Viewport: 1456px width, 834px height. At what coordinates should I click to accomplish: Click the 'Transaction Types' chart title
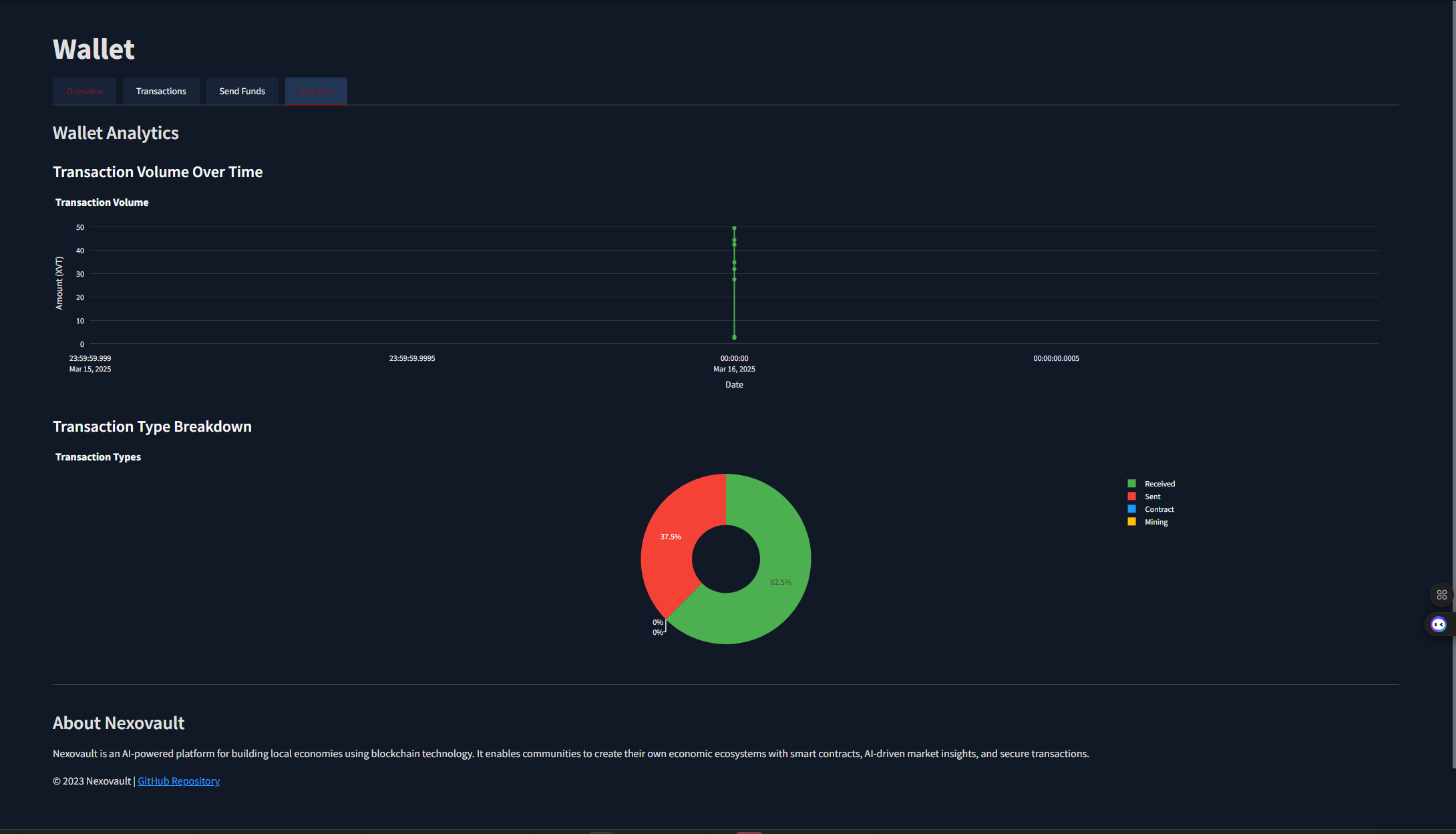(98, 457)
